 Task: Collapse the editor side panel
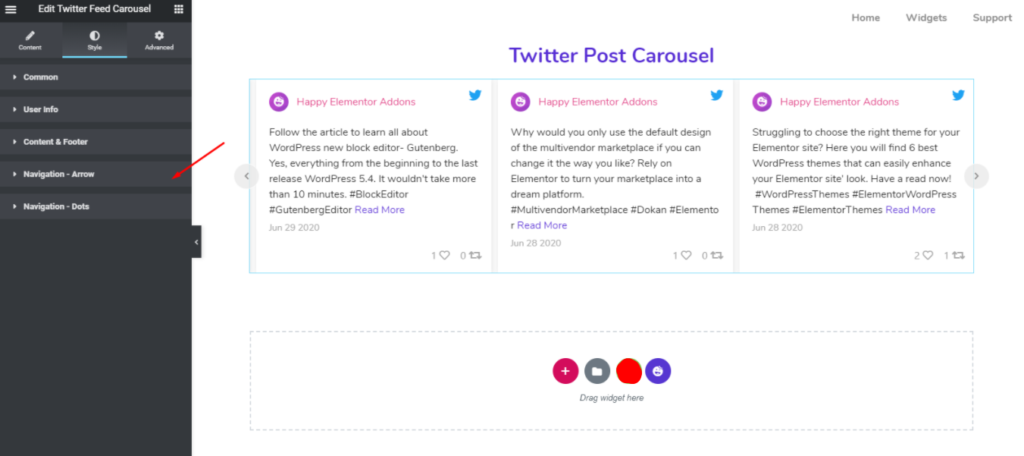click(x=196, y=242)
